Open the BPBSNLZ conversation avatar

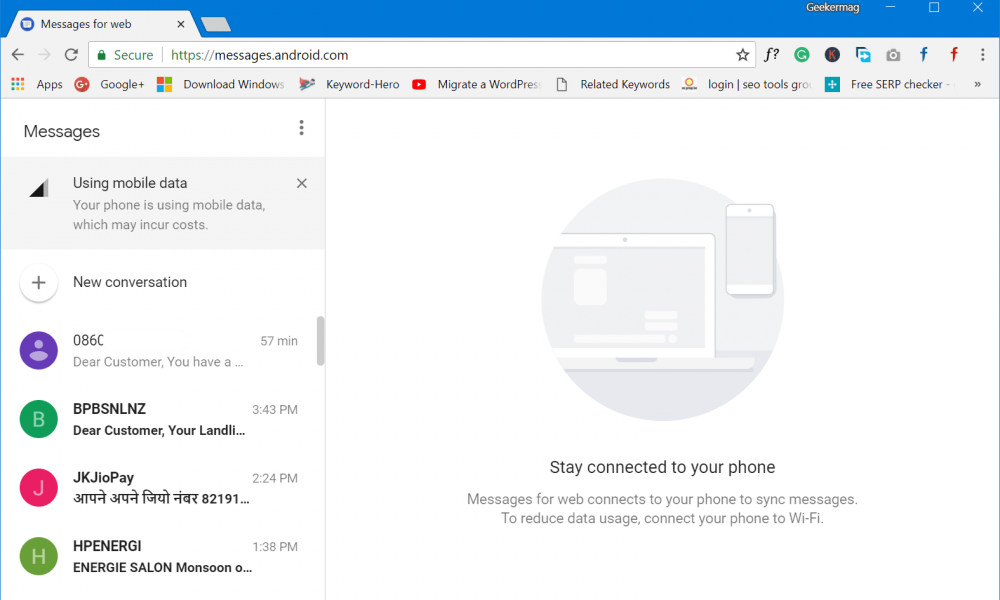tap(38, 418)
